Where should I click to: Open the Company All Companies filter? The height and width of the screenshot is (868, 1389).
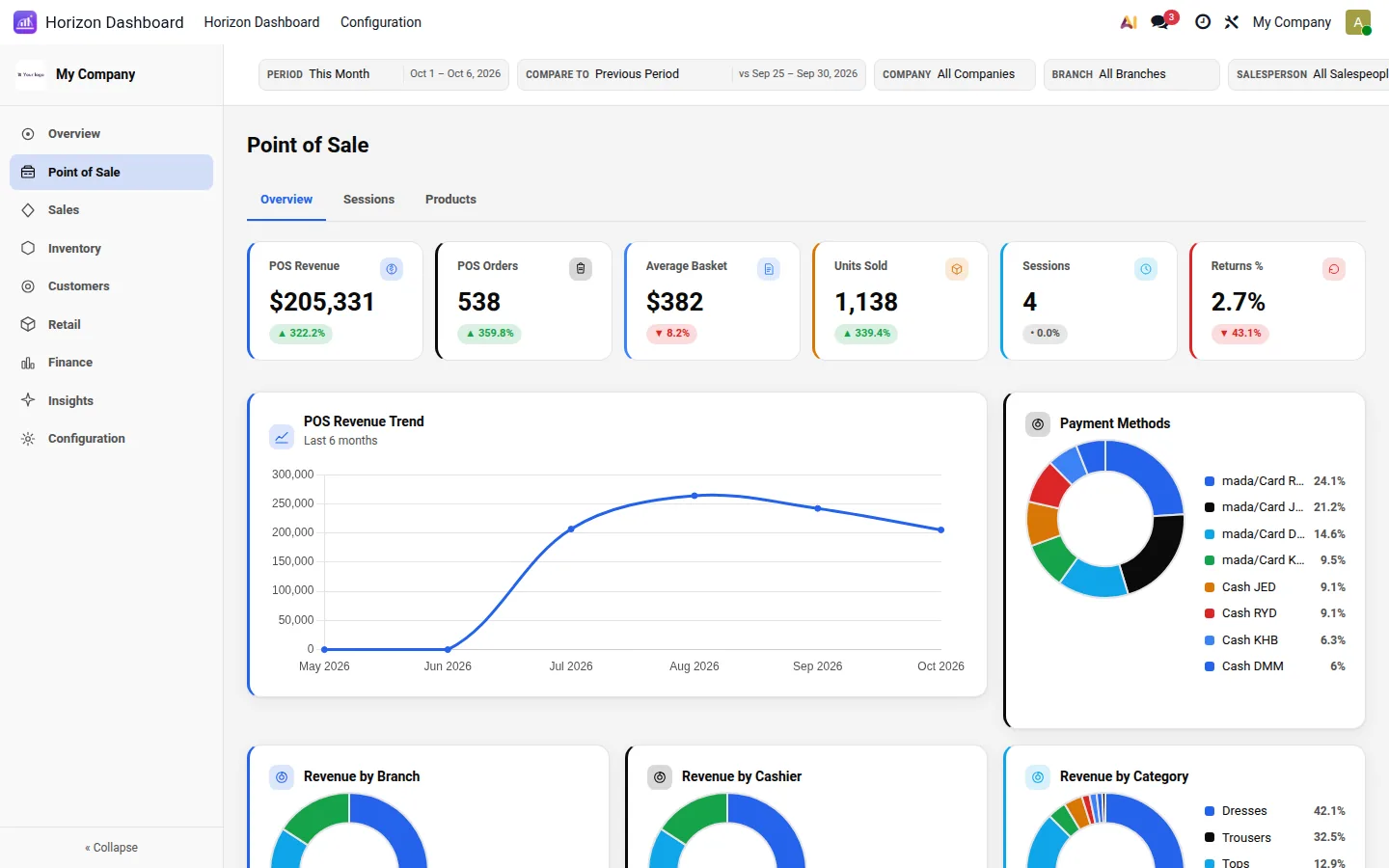(x=955, y=74)
